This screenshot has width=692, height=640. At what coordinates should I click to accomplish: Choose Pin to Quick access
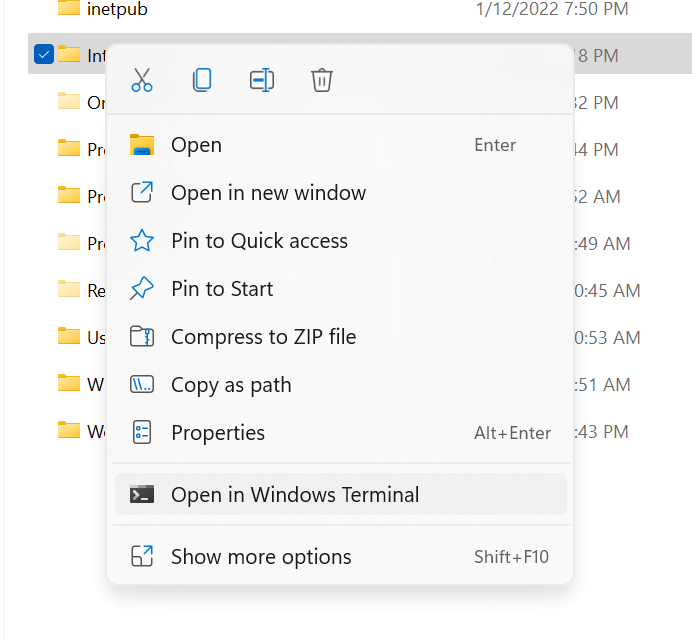pos(340,241)
